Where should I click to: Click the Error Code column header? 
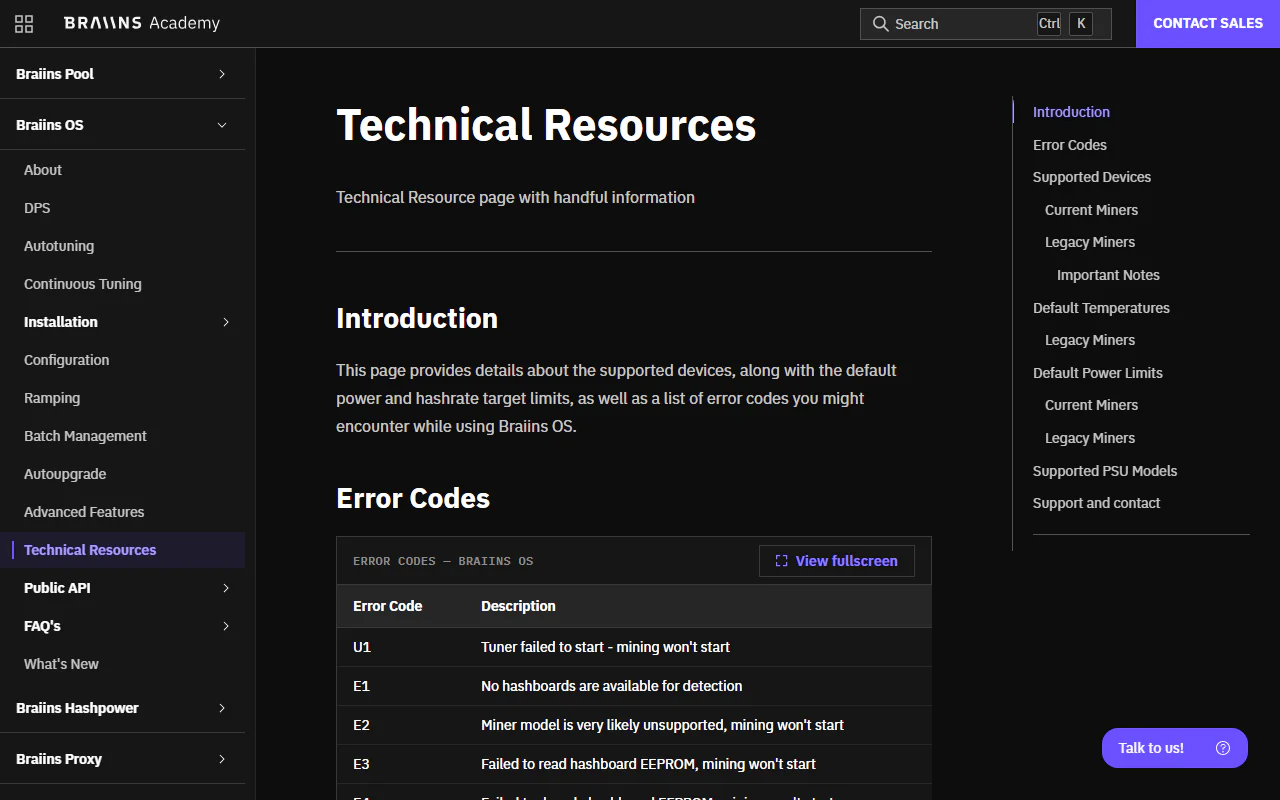388,606
